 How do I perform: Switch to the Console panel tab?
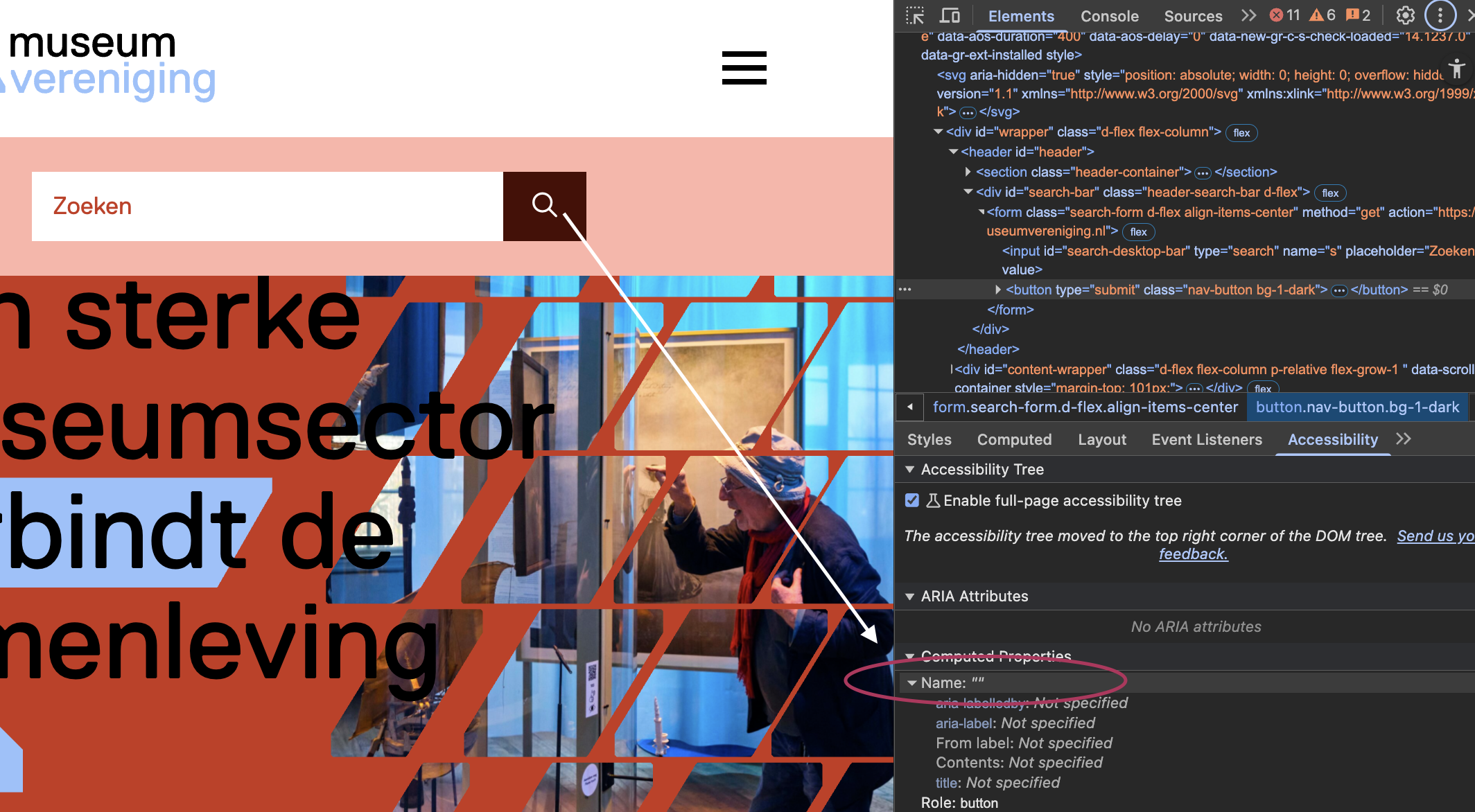(x=1110, y=16)
